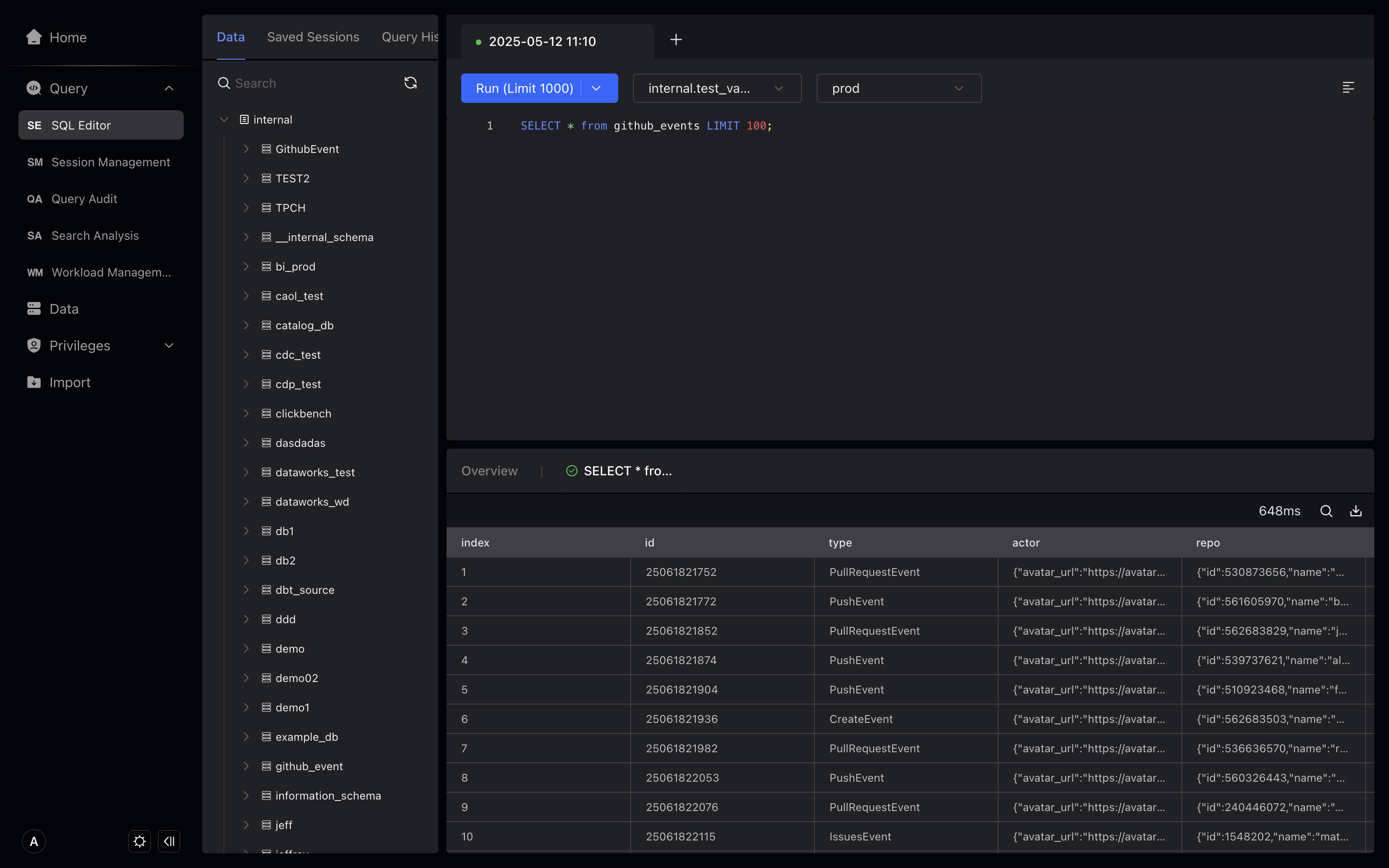Select the example_db database

tap(306, 737)
